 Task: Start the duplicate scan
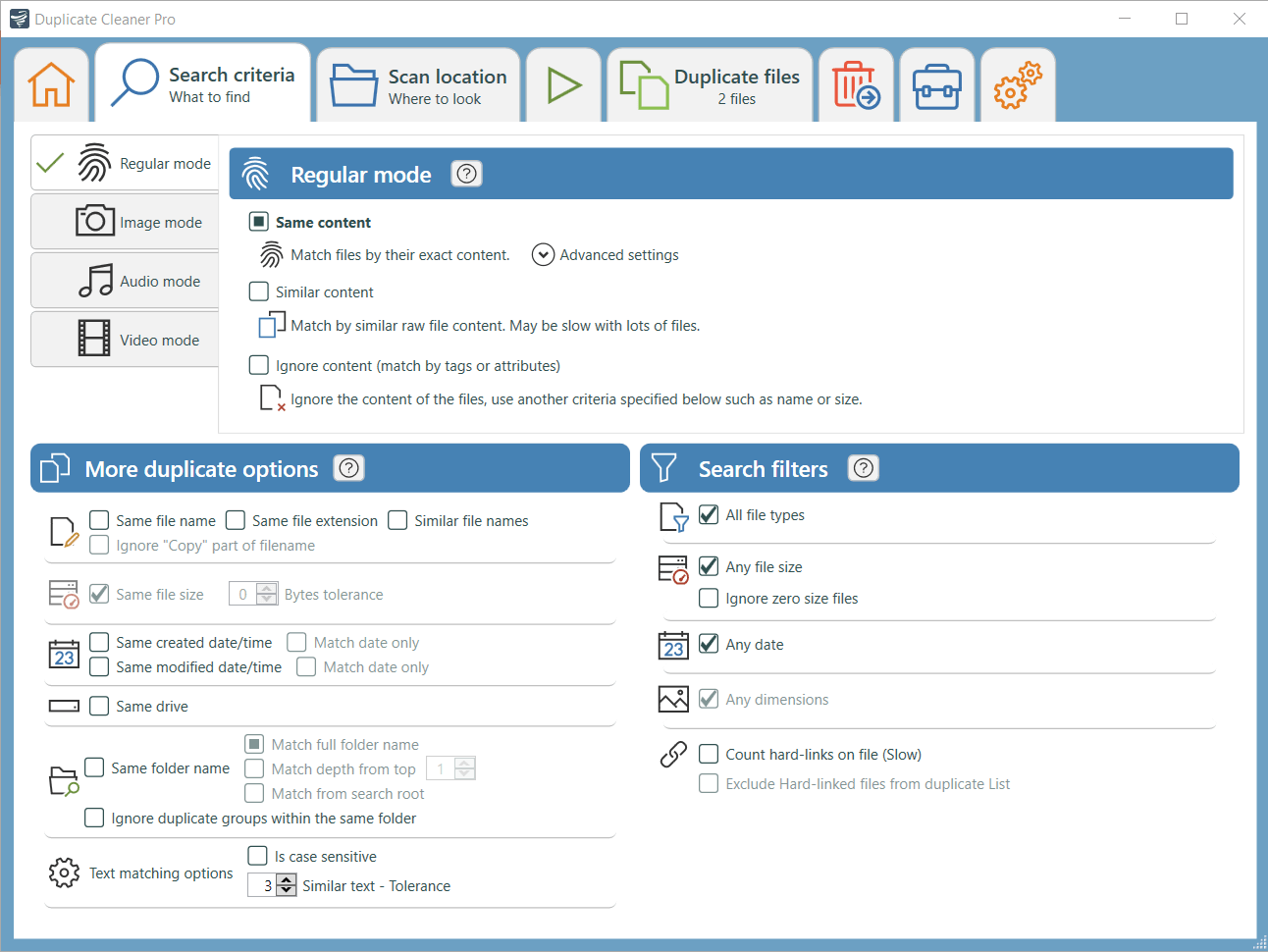click(563, 83)
